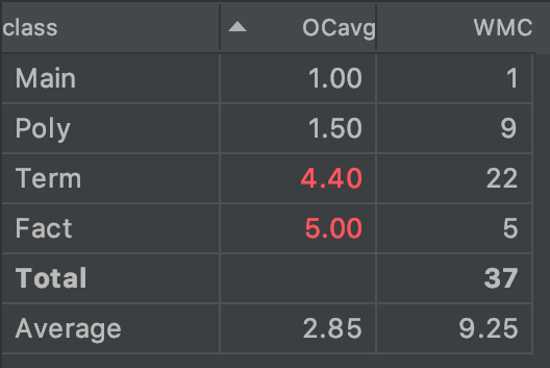Select the Term class row
This screenshot has height=368, width=550.
point(267,178)
